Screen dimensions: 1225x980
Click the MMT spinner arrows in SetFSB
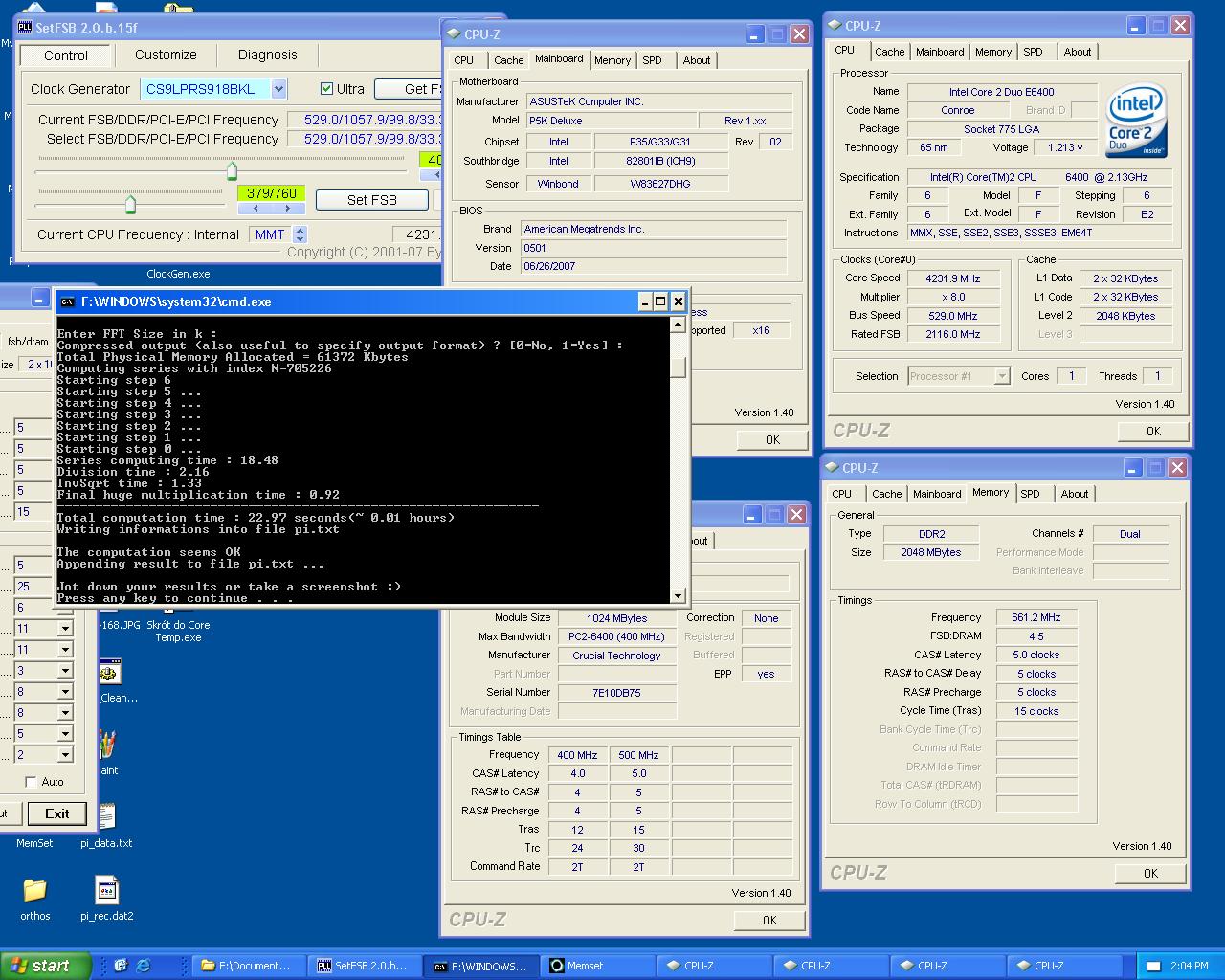300,234
